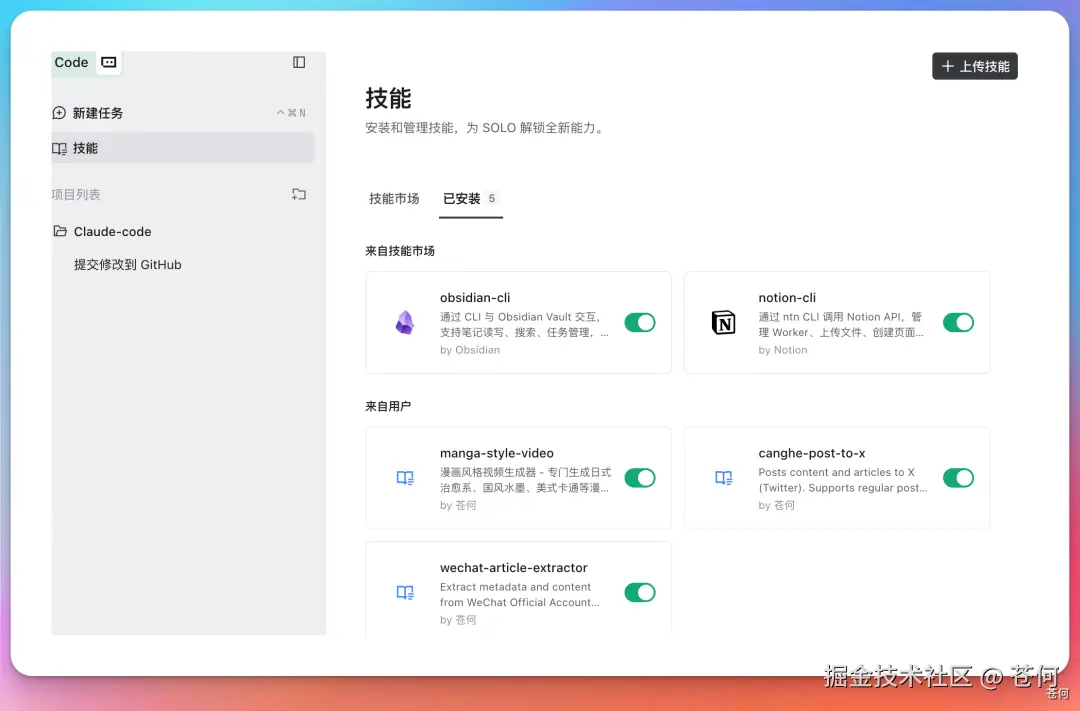This screenshot has height=711, width=1080.
Task: Expand the Claude-code project folder
Action: (x=112, y=231)
